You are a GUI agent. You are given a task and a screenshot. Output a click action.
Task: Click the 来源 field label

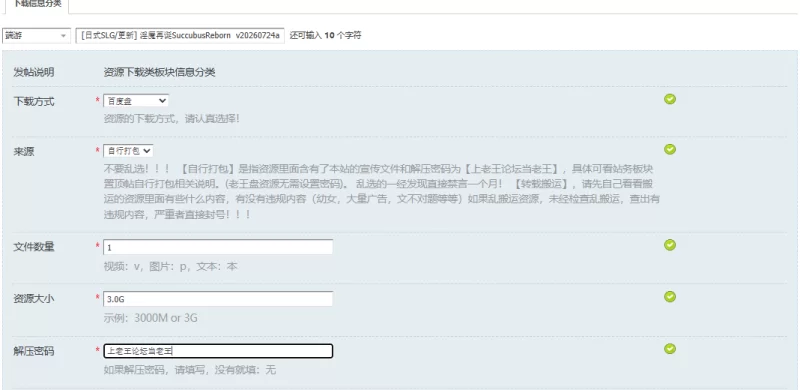tap(23, 152)
